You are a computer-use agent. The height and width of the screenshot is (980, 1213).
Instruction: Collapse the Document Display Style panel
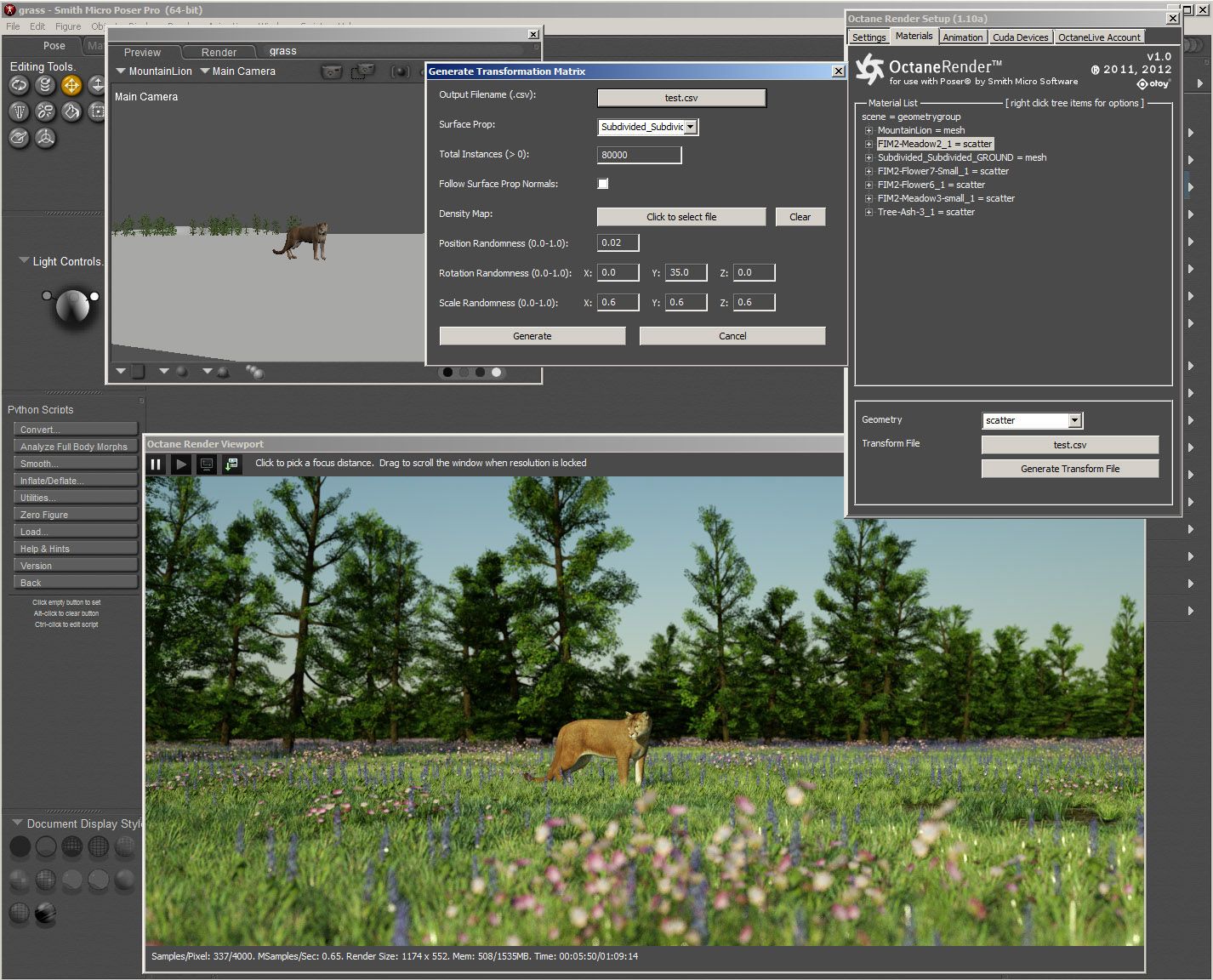pyautogui.click(x=17, y=823)
